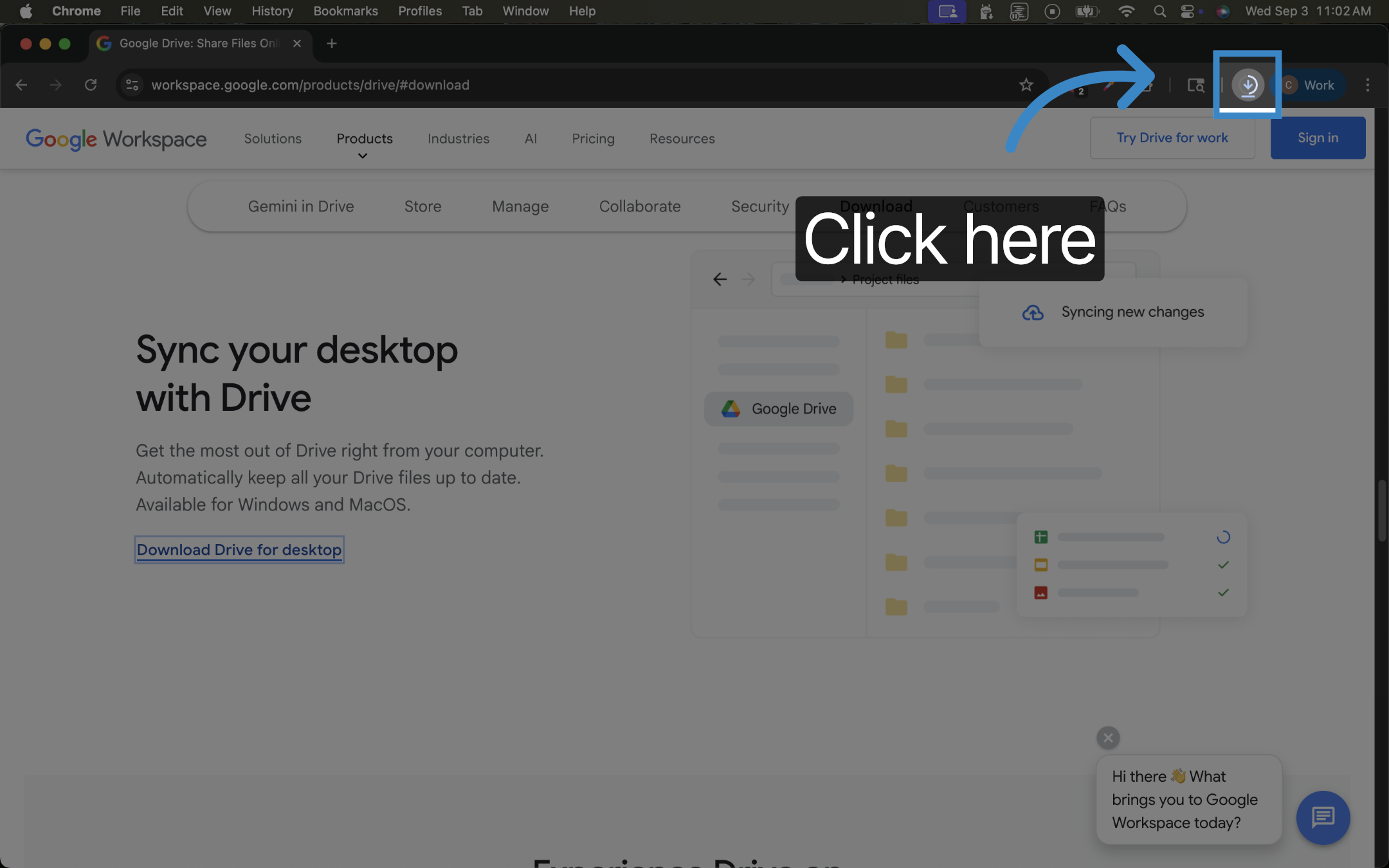The height and width of the screenshot is (868, 1389).
Task: Jump to the Store section
Action: click(422, 206)
